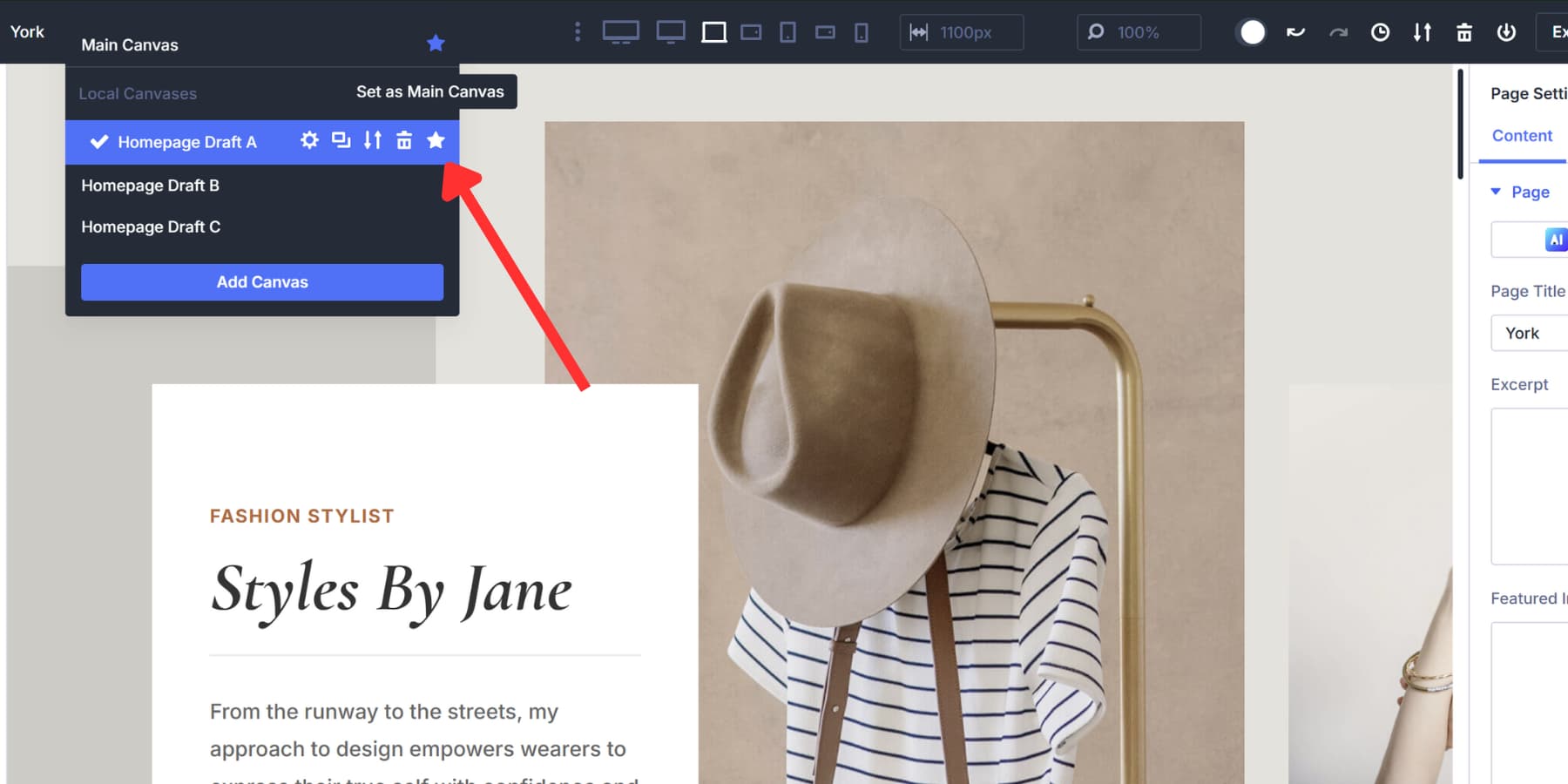Click the star next to Main Canvas
This screenshot has width=1568, height=784.
tap(436, 43)
